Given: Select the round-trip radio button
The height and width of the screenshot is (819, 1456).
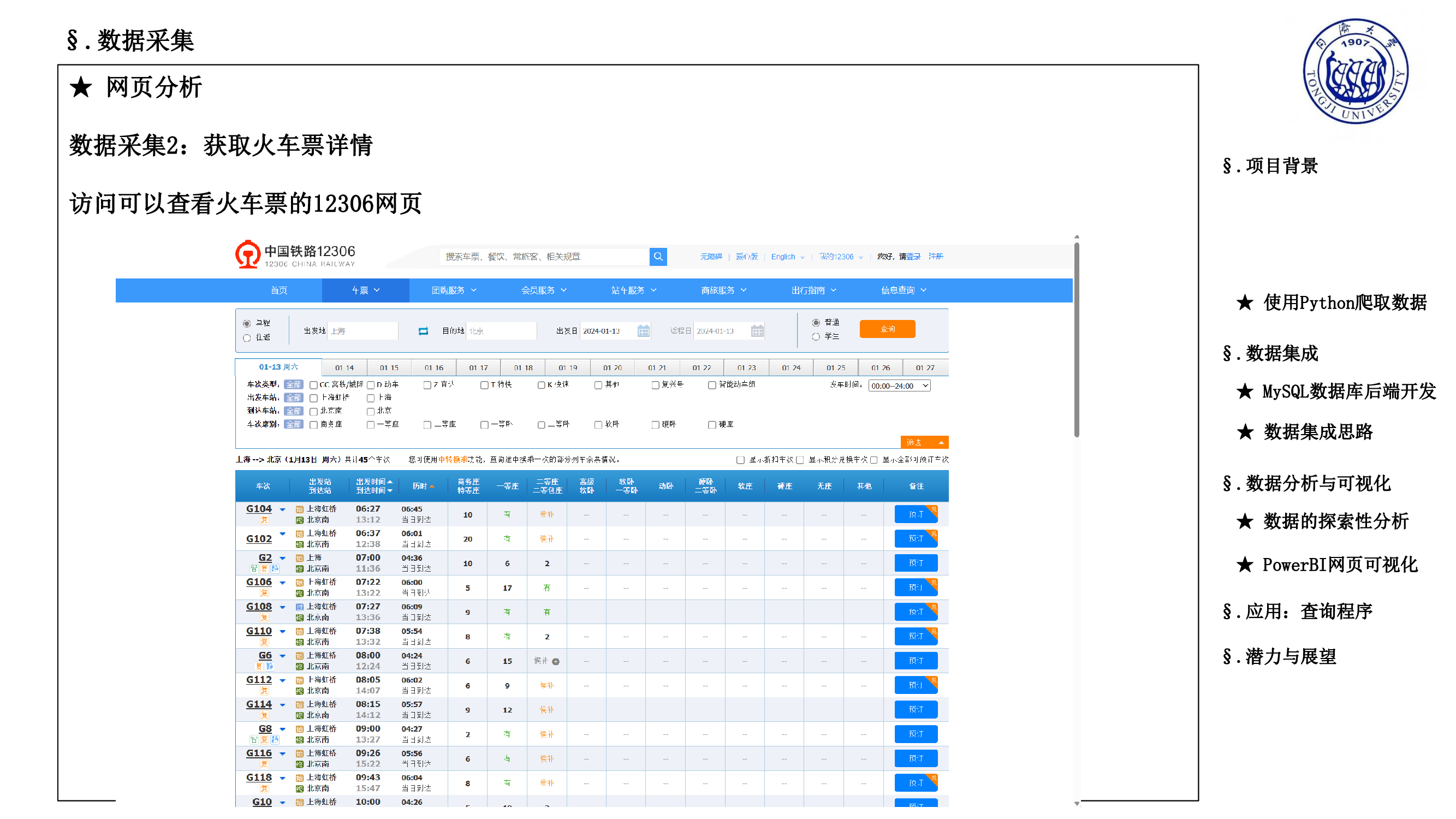Looking at the screenshot, I should (x=247, y=338).
